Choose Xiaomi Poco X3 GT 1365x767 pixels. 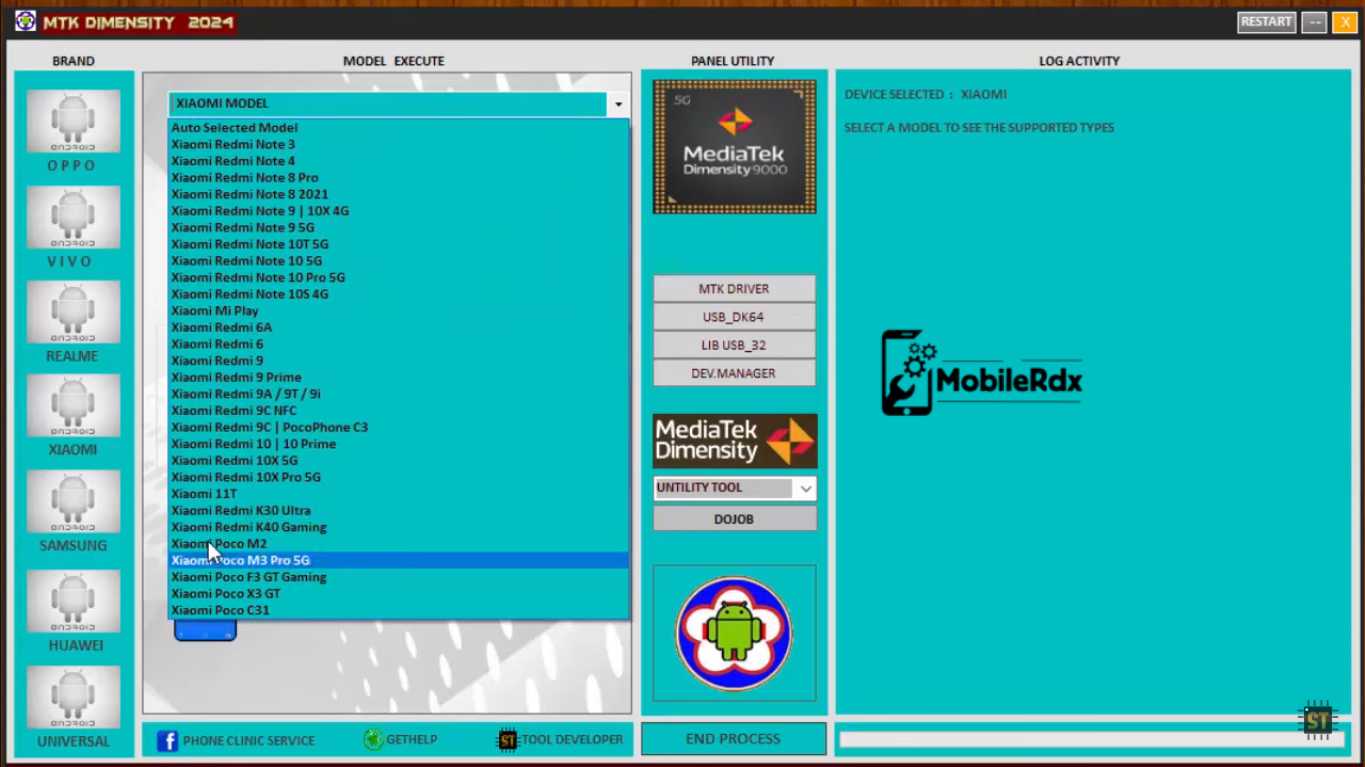398,594
